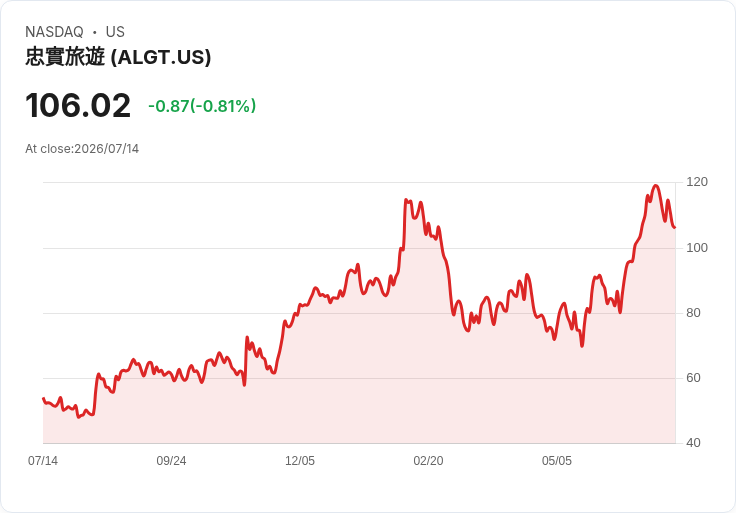Select the 05/05 date on the x-axis
Image resolution: width=736 pixels, height=513 pixels.
pos(557,461)
